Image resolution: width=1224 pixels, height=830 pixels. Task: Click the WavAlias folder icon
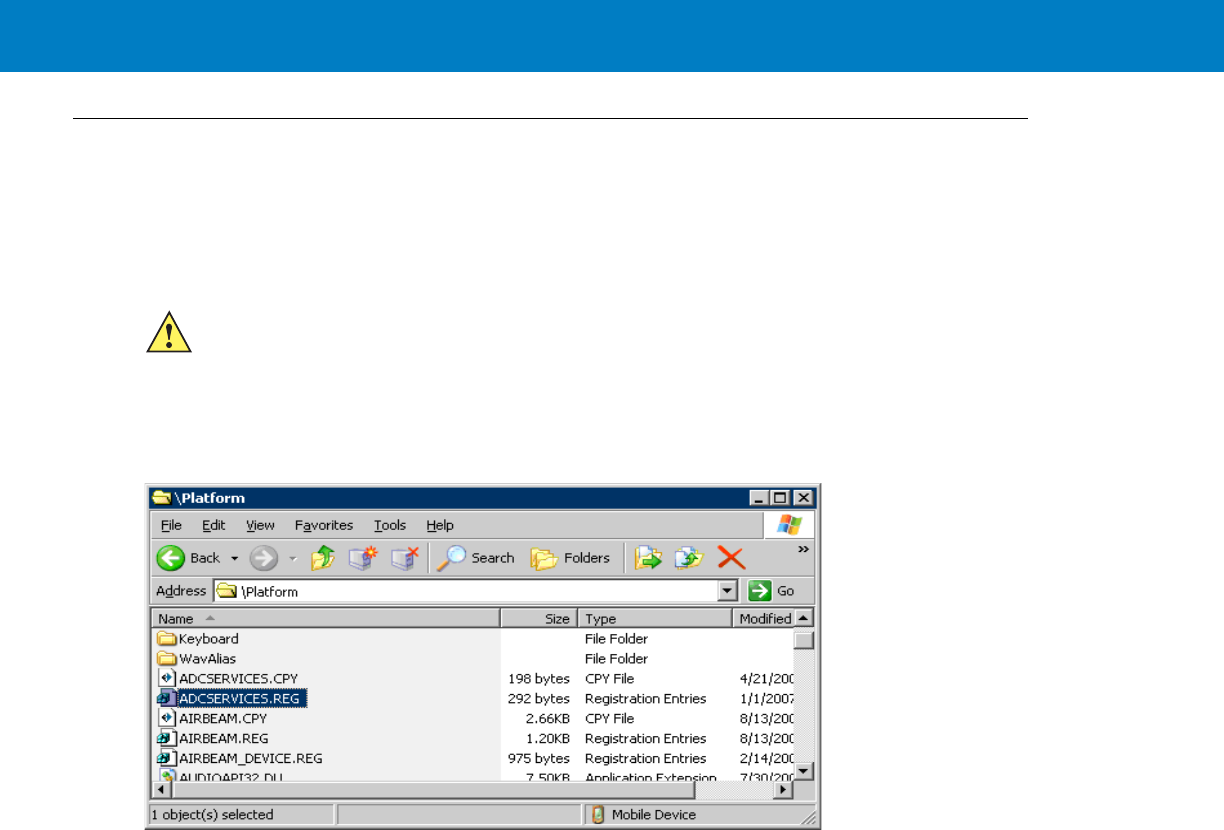[x=167, y=659]
